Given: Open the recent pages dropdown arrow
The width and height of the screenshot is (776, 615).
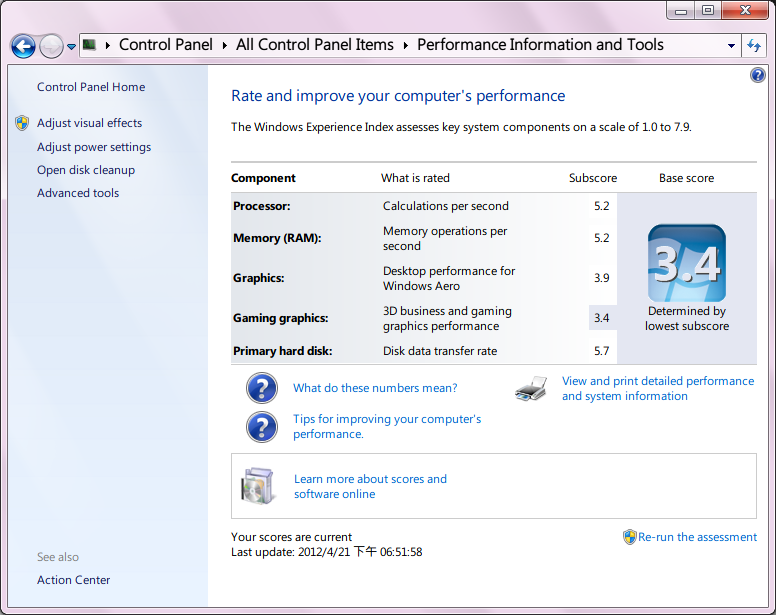Looking at the screenshot, I should pos(71,47).
